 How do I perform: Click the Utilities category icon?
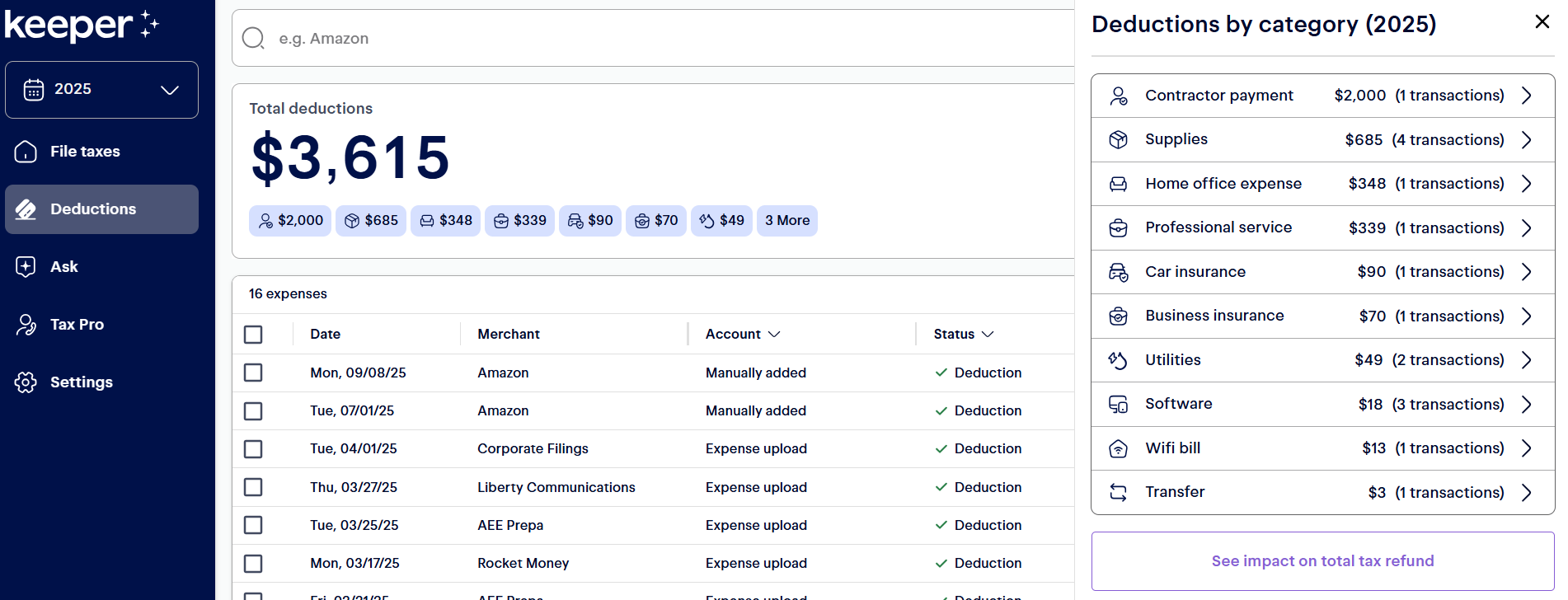click(1118, 360)
